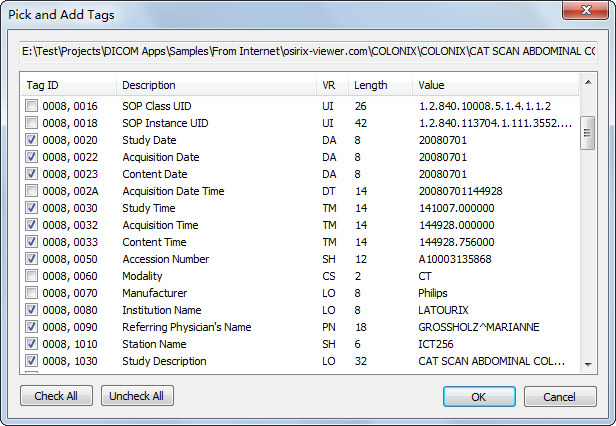Deselect the Institution Name checkbox

[x=32, y=310]
